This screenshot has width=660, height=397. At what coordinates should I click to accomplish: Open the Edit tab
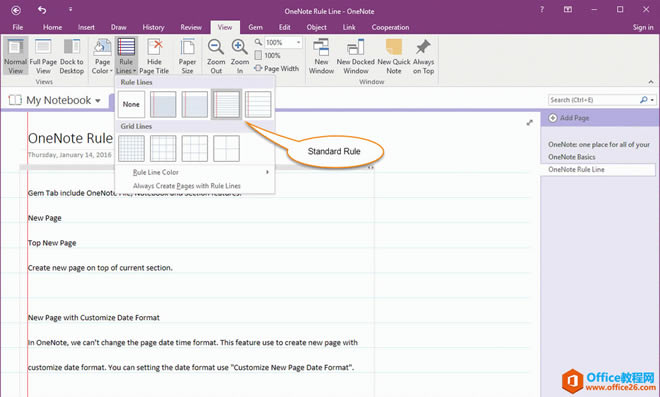(285, 27)
